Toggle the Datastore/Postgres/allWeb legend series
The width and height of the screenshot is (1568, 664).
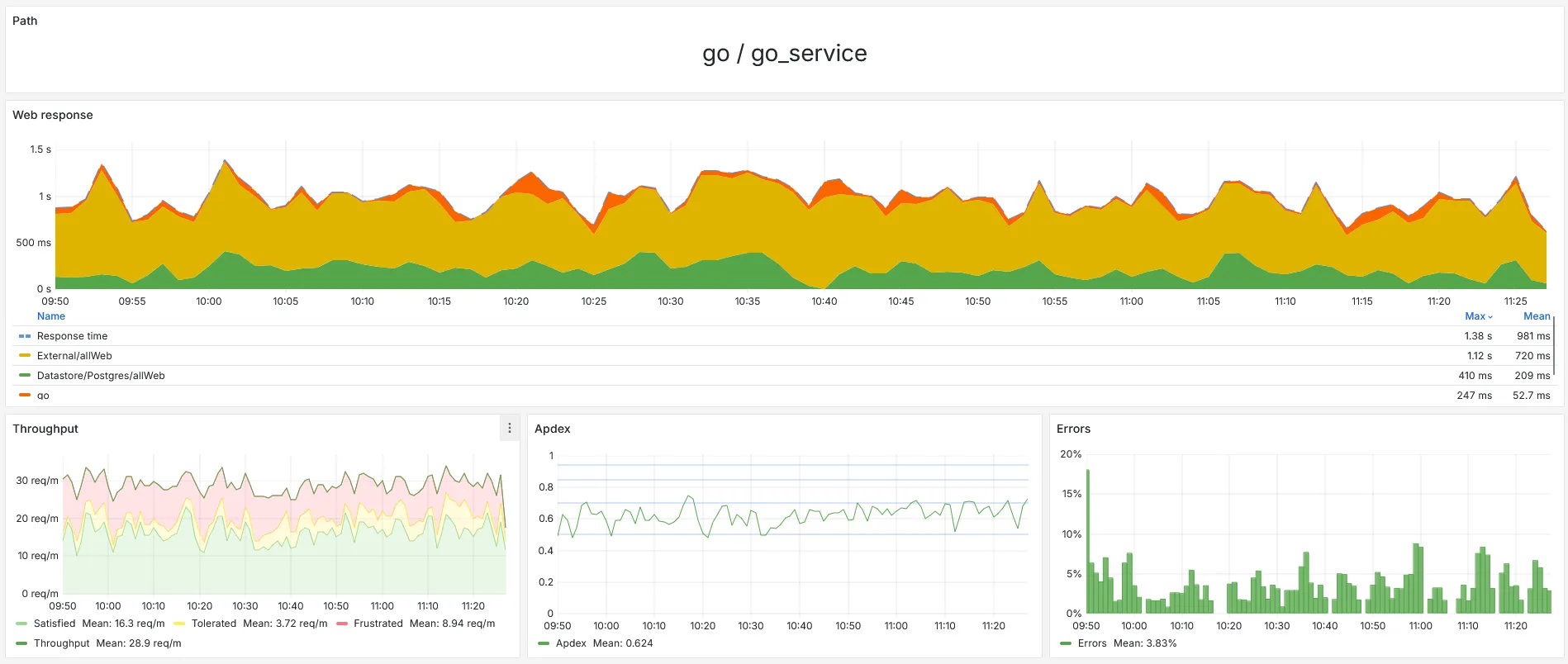[x=101, y=376]
